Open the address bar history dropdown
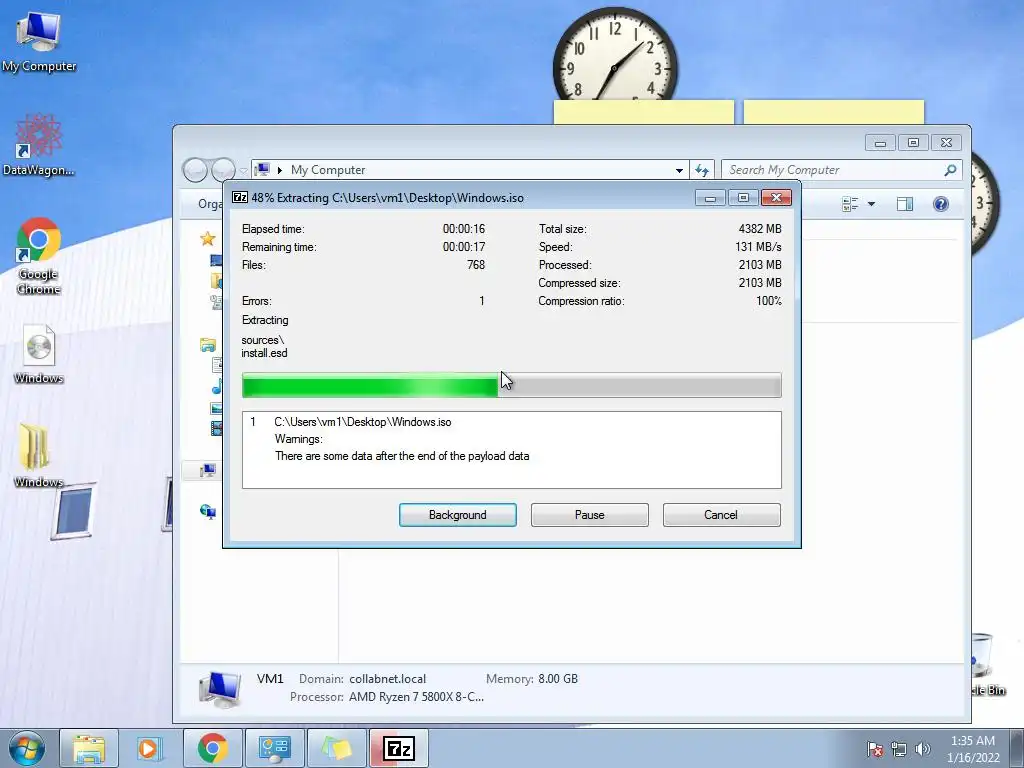Screen dimensions: 1024x768 coord(679,170)
